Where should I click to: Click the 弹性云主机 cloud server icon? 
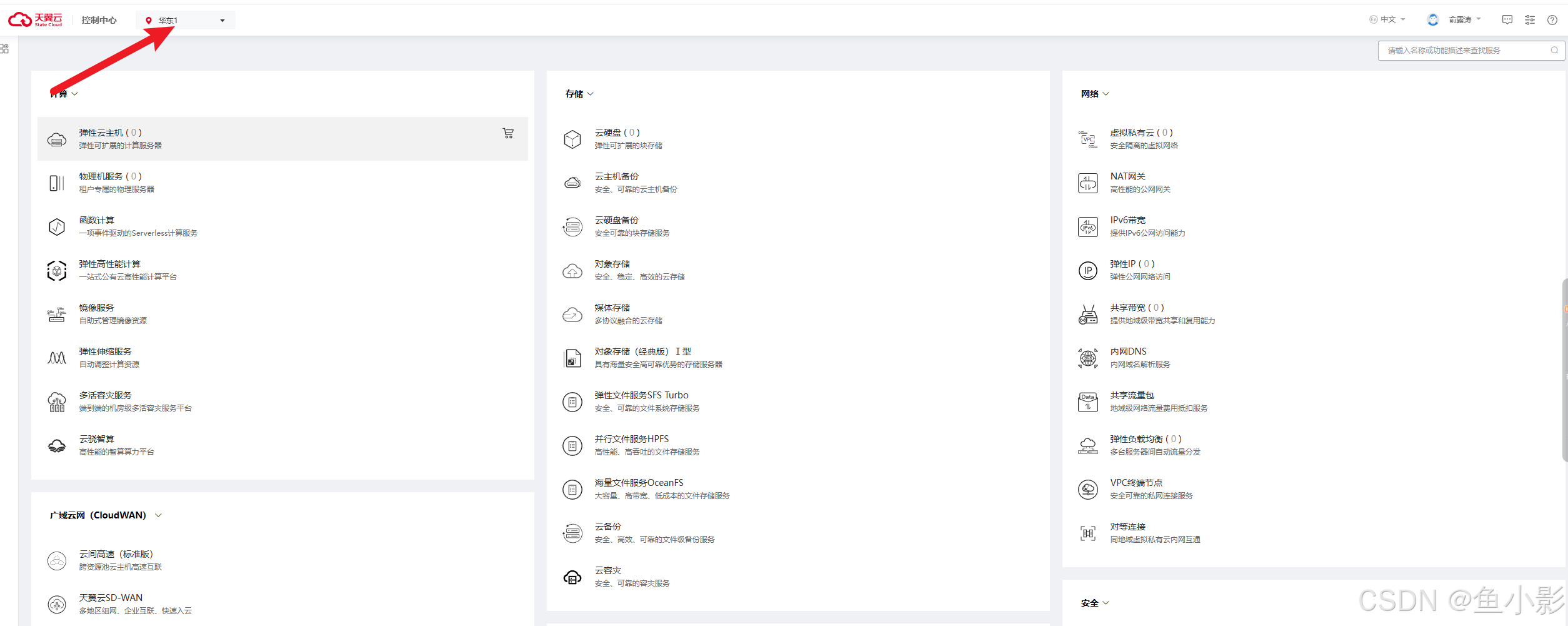coord(57,139)
